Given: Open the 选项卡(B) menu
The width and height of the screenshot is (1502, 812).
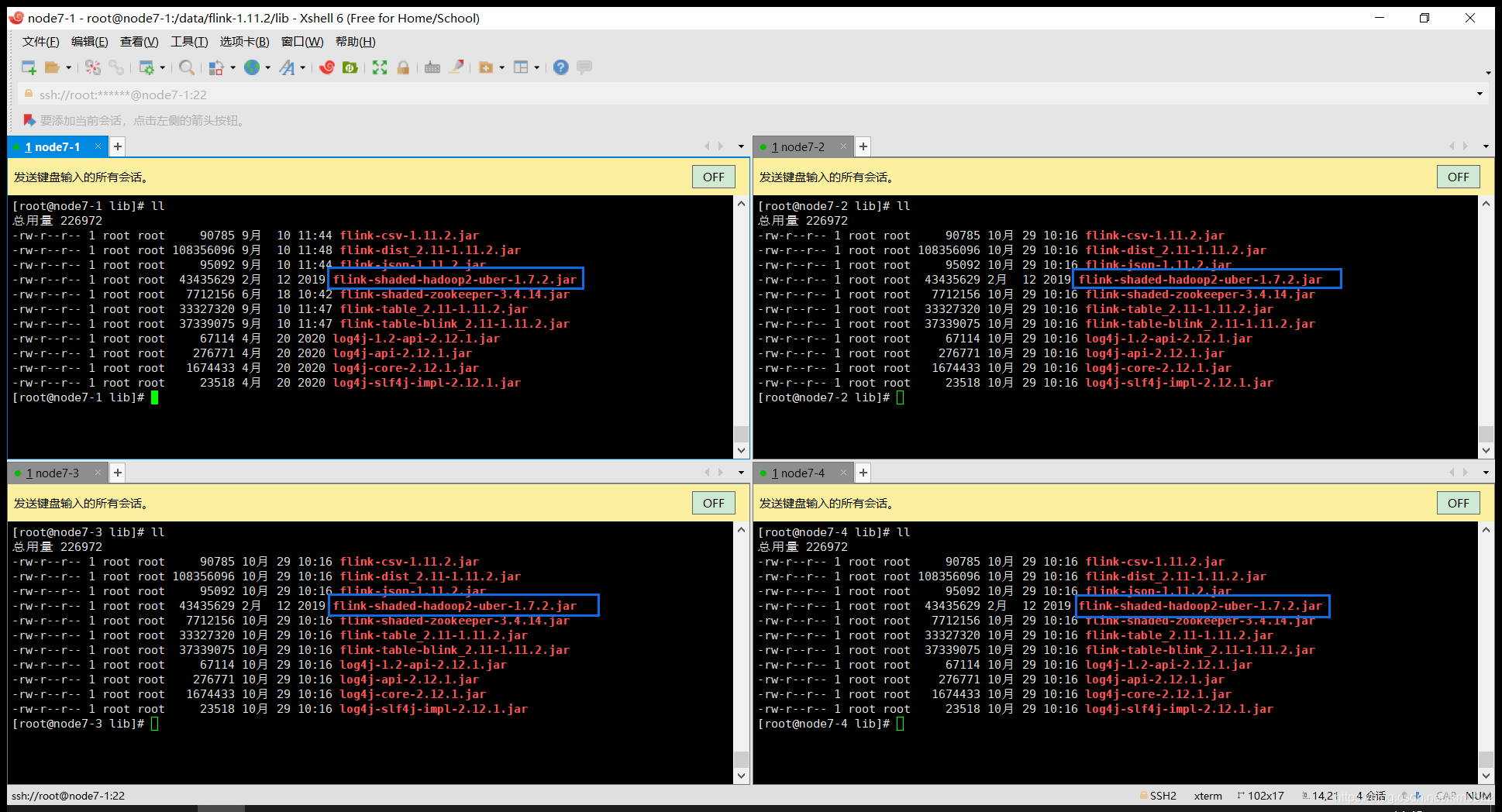Looking at the screenshot, I should click(x=244, y=42).
